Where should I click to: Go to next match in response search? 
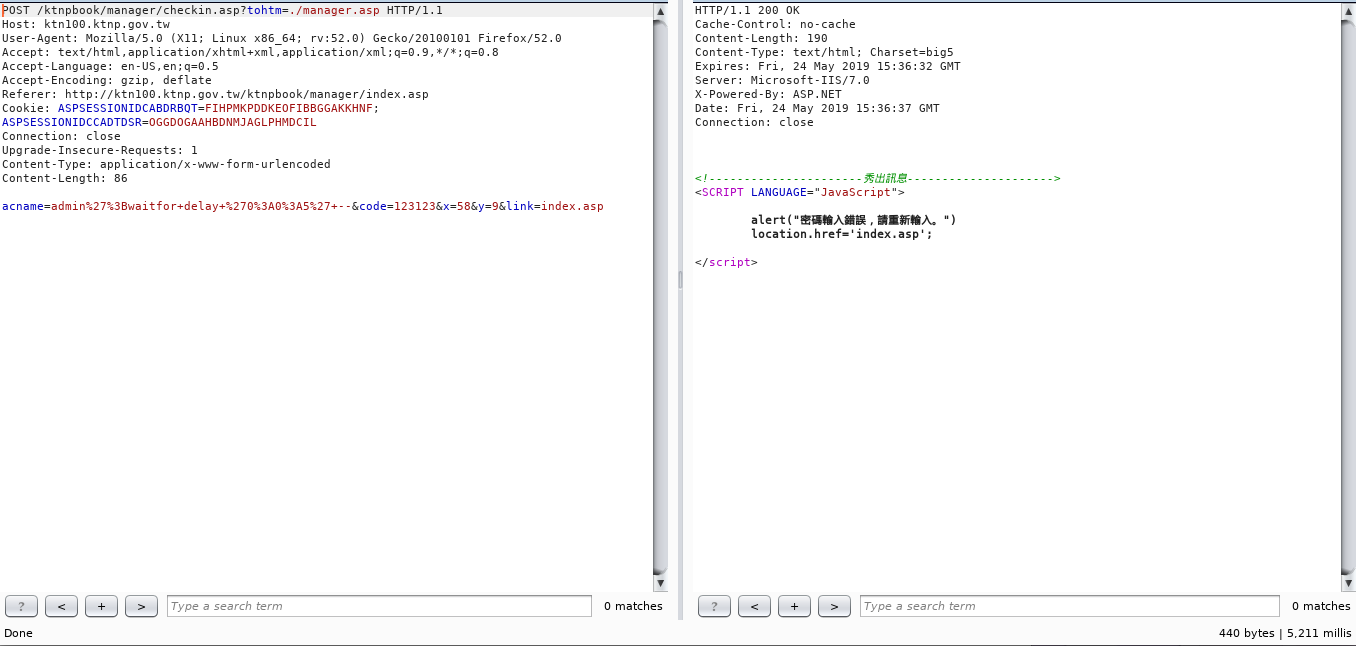pyautogui.click(x=834, y=606)
